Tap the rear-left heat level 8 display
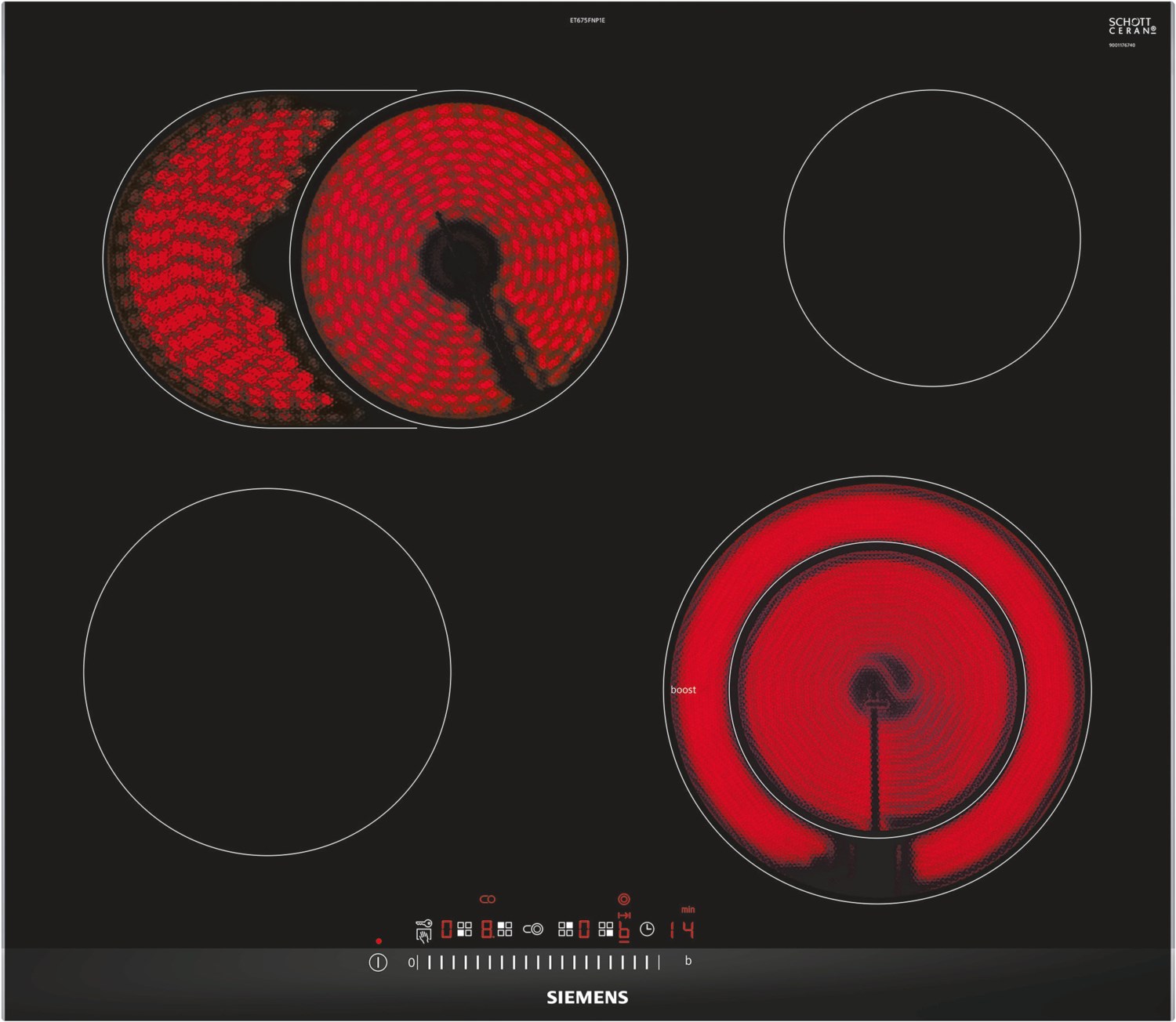The height and width of the screenshot is (1022, 1176). 488,930
